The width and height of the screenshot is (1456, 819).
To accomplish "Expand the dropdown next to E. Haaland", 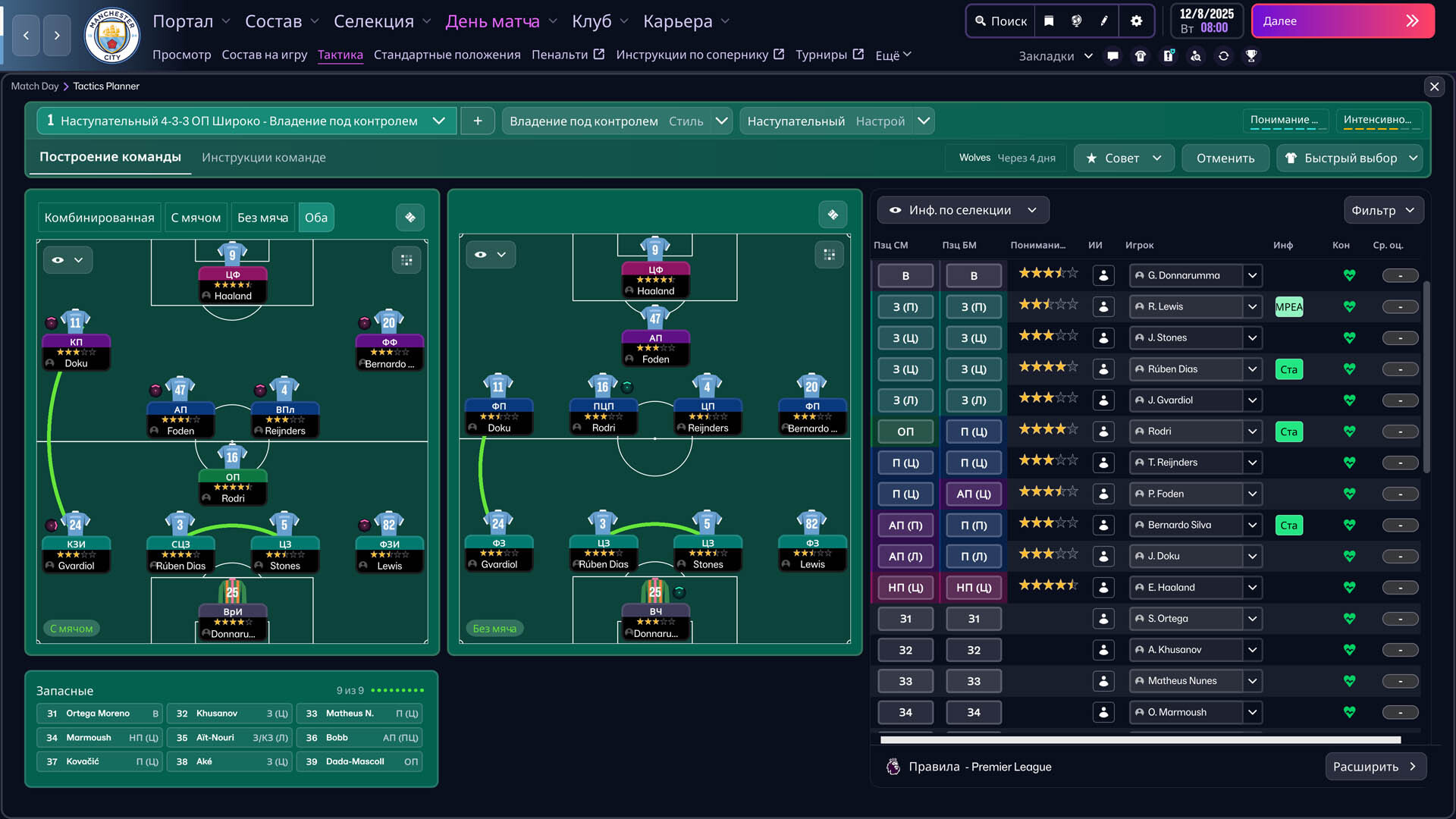I will click(1252, 587).
